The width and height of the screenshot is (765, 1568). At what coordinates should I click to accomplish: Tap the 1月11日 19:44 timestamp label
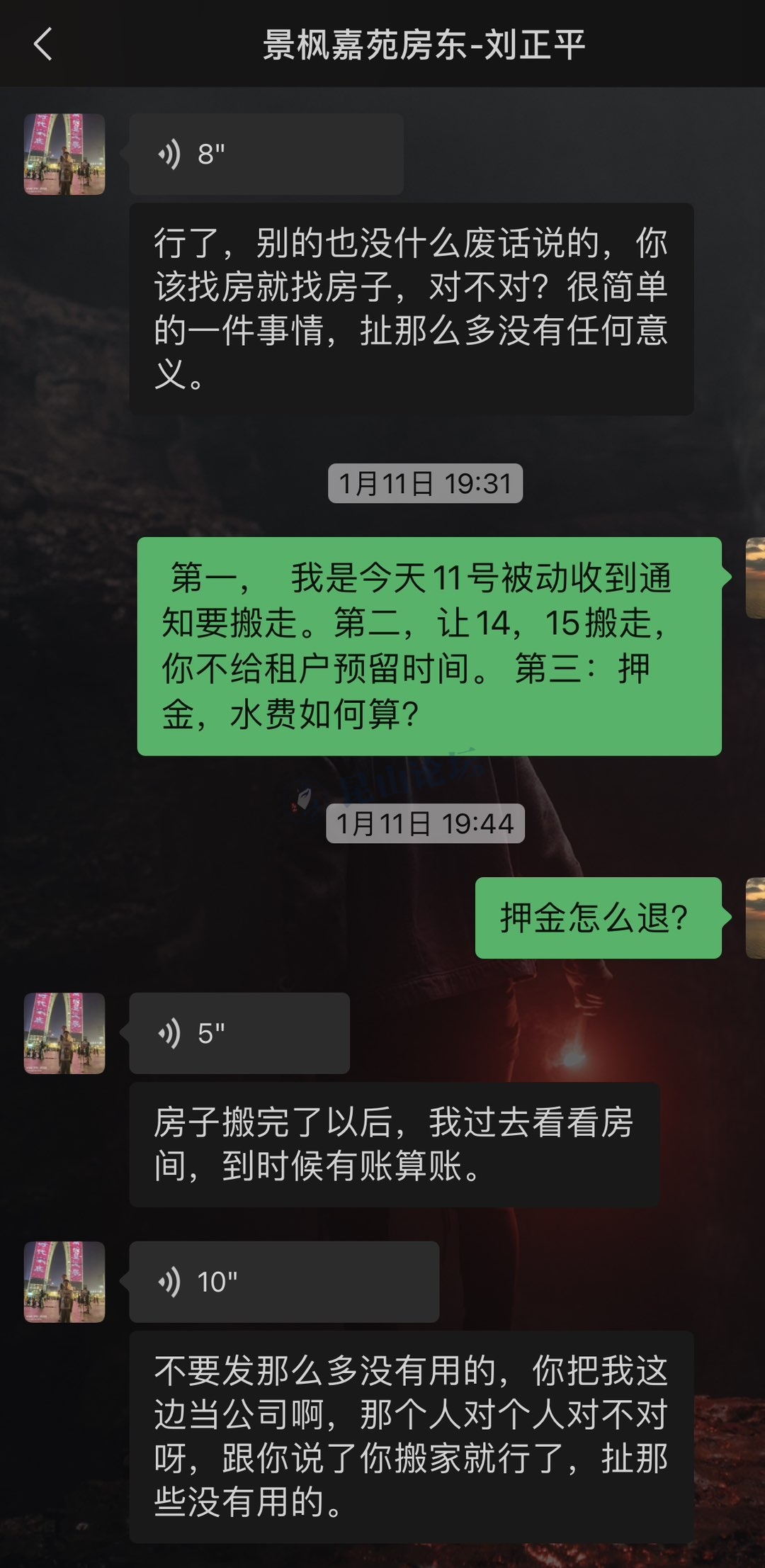(x=425, y=823)
